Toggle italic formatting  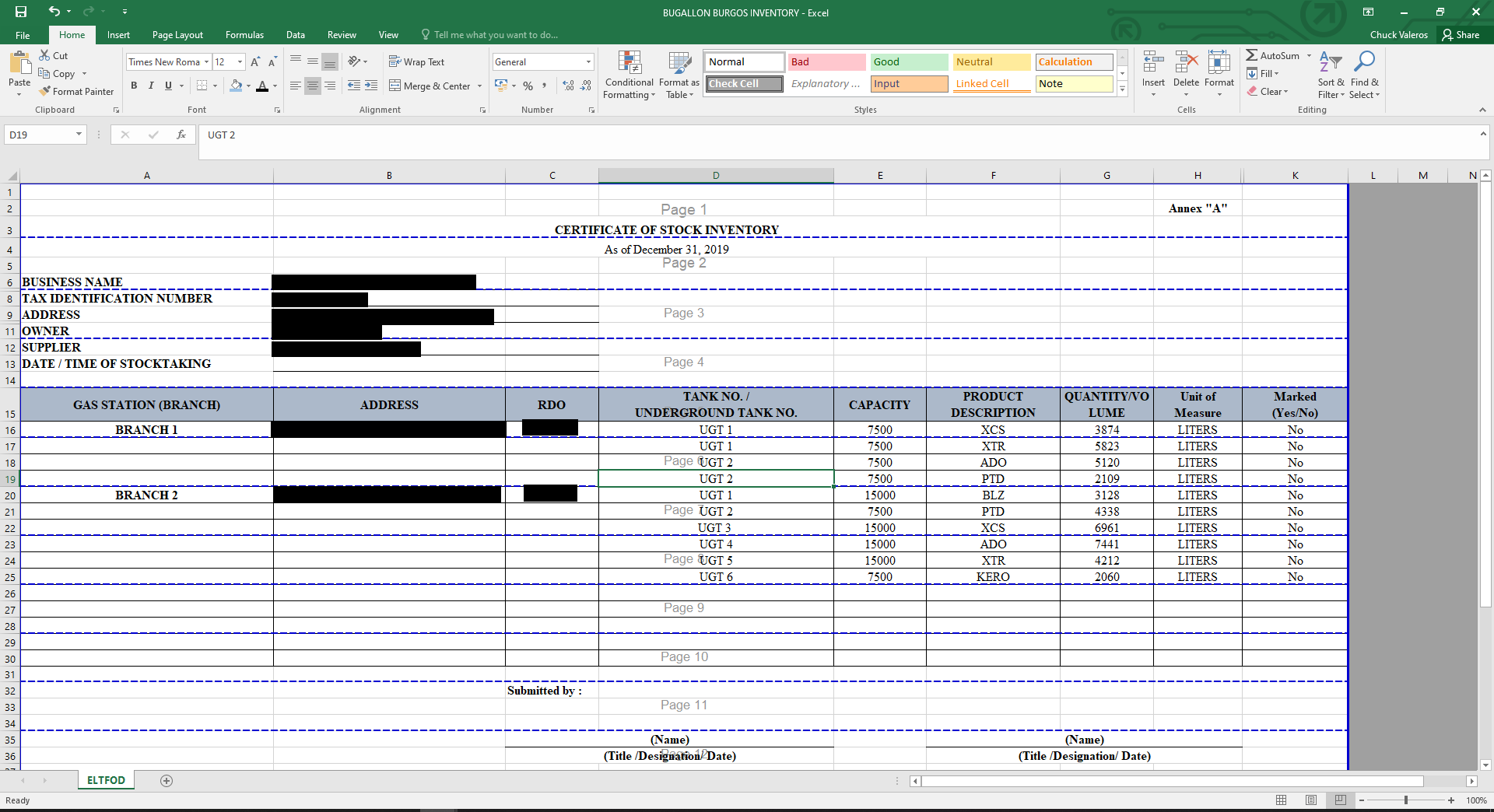151,86
